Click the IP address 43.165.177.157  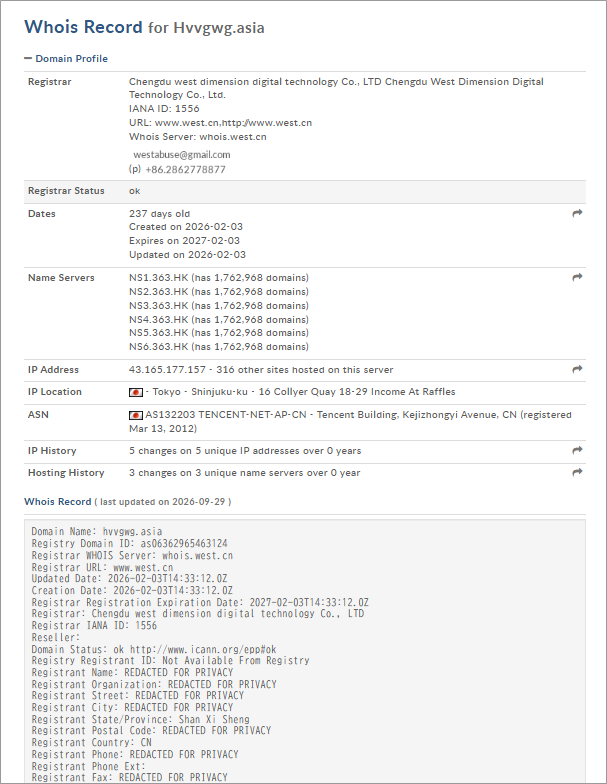(x=167, y=370)
